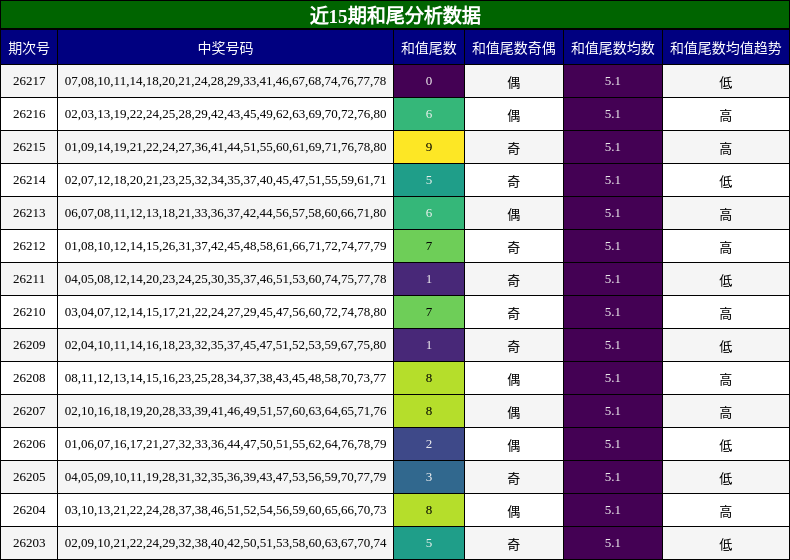Click winning numbers starting 02,04,10,11
Viewport: 790px width, 560px height.
225,345
